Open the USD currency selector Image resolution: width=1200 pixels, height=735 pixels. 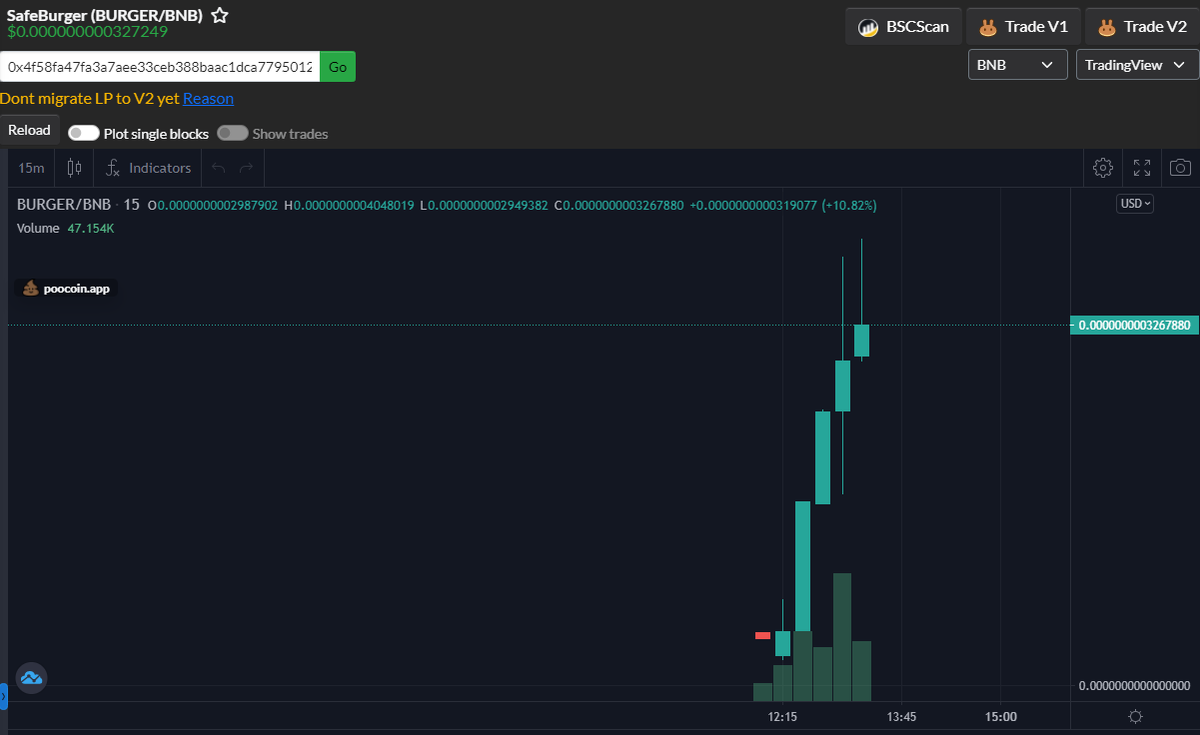coord(1135,203)
